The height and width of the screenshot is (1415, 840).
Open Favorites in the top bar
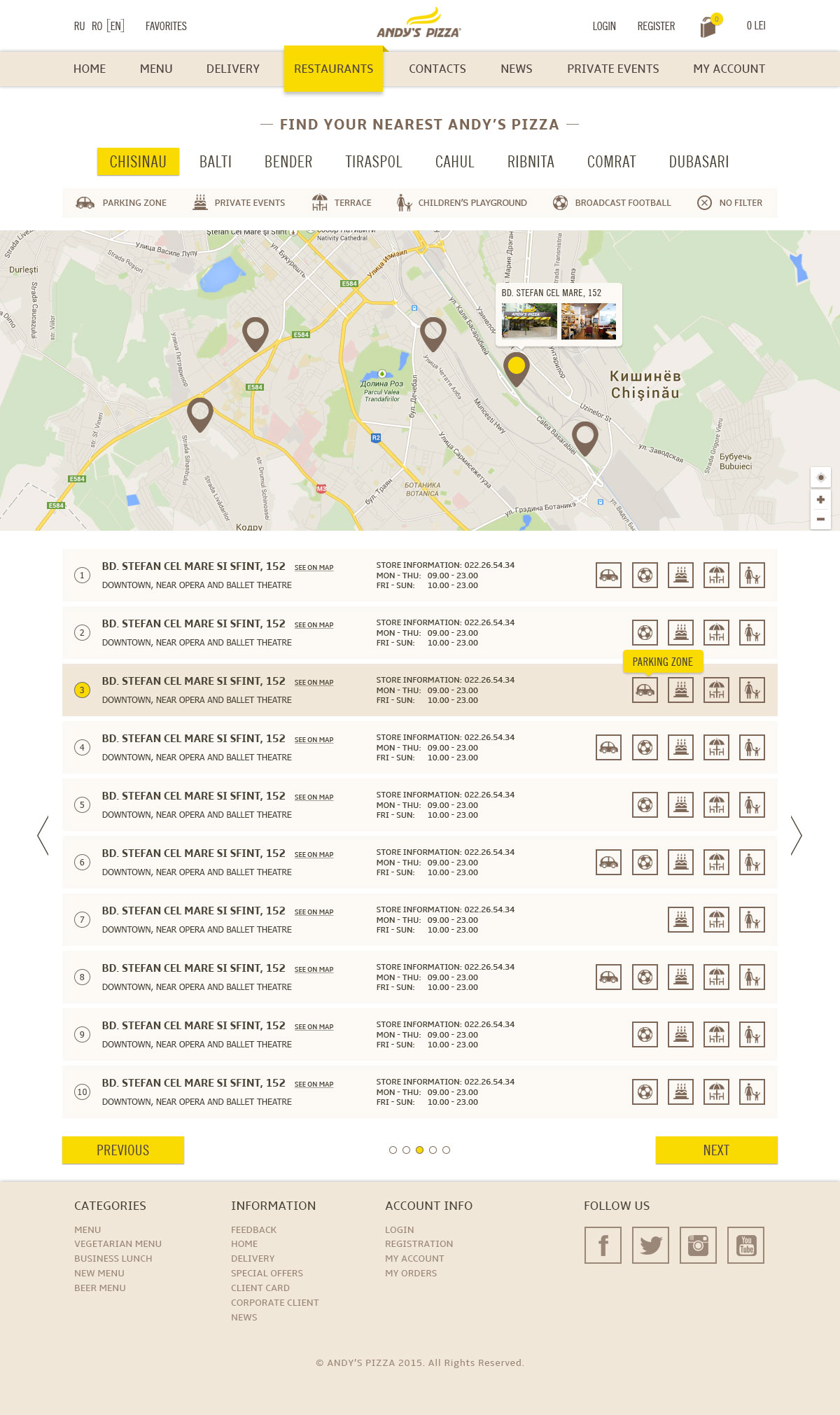(x=166, y=26)
